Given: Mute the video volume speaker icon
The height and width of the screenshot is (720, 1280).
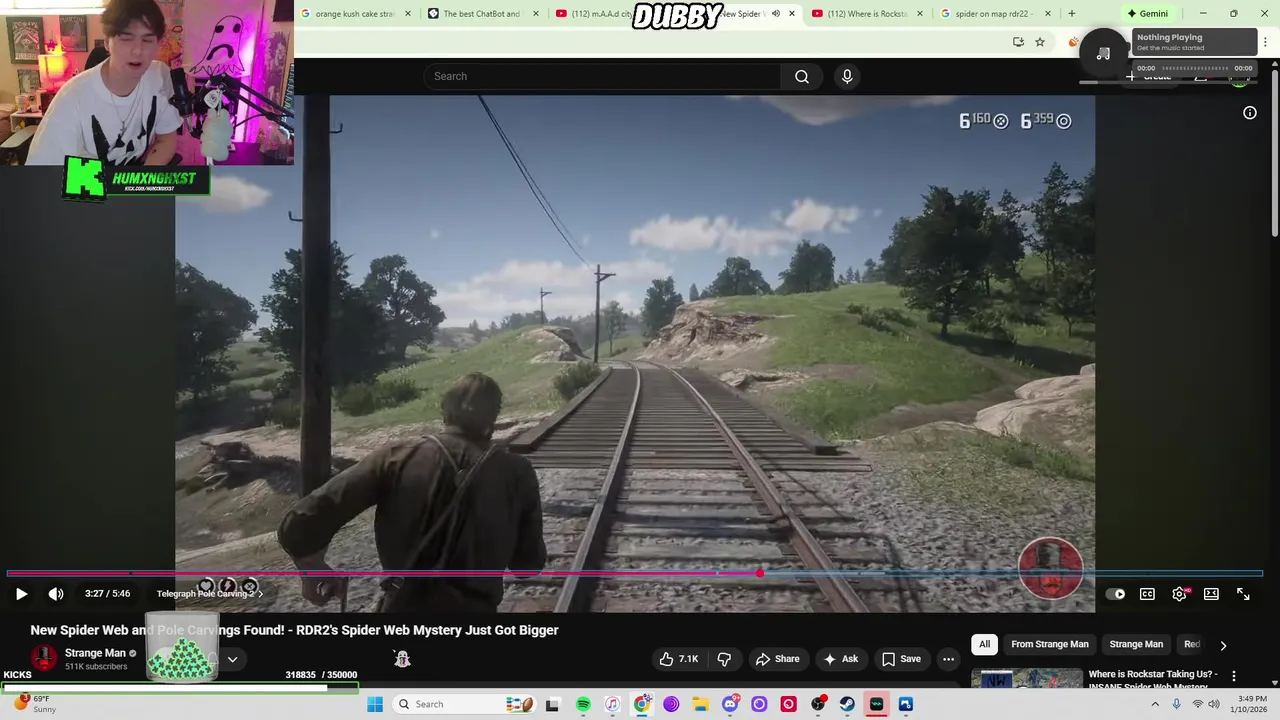Looking at the screenshot, I should click(56, 594).
